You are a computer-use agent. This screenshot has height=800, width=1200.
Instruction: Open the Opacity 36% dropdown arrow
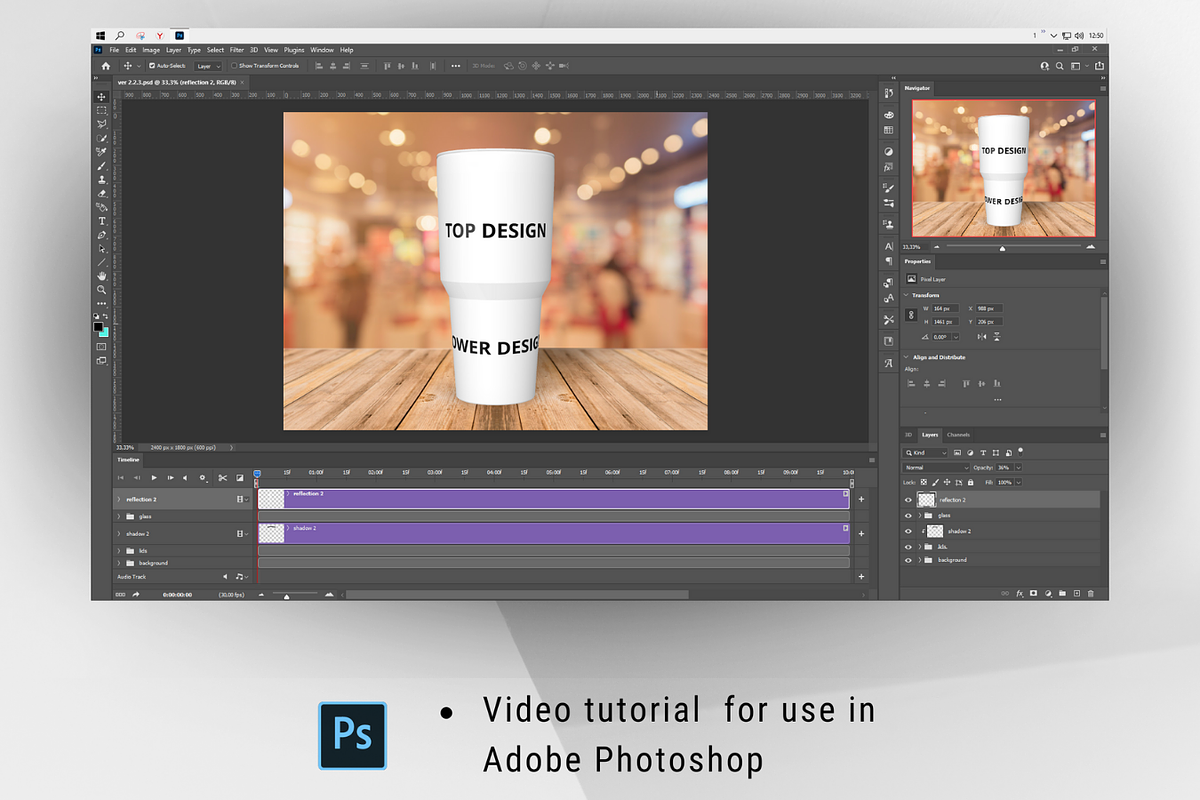(1019, 467)
